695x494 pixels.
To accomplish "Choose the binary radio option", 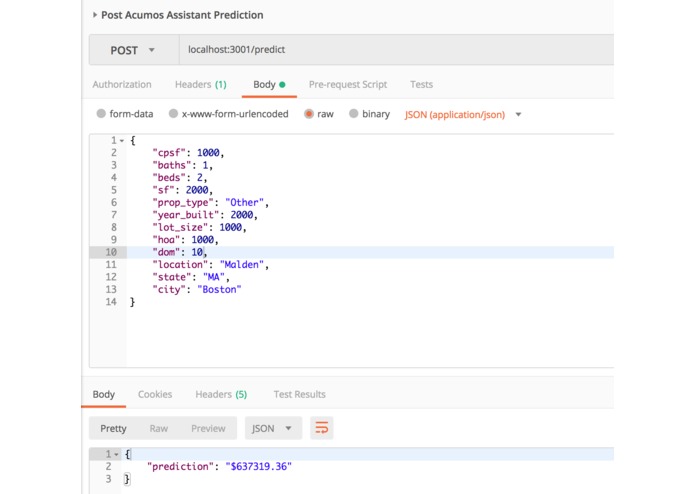I will click(353, 113).
